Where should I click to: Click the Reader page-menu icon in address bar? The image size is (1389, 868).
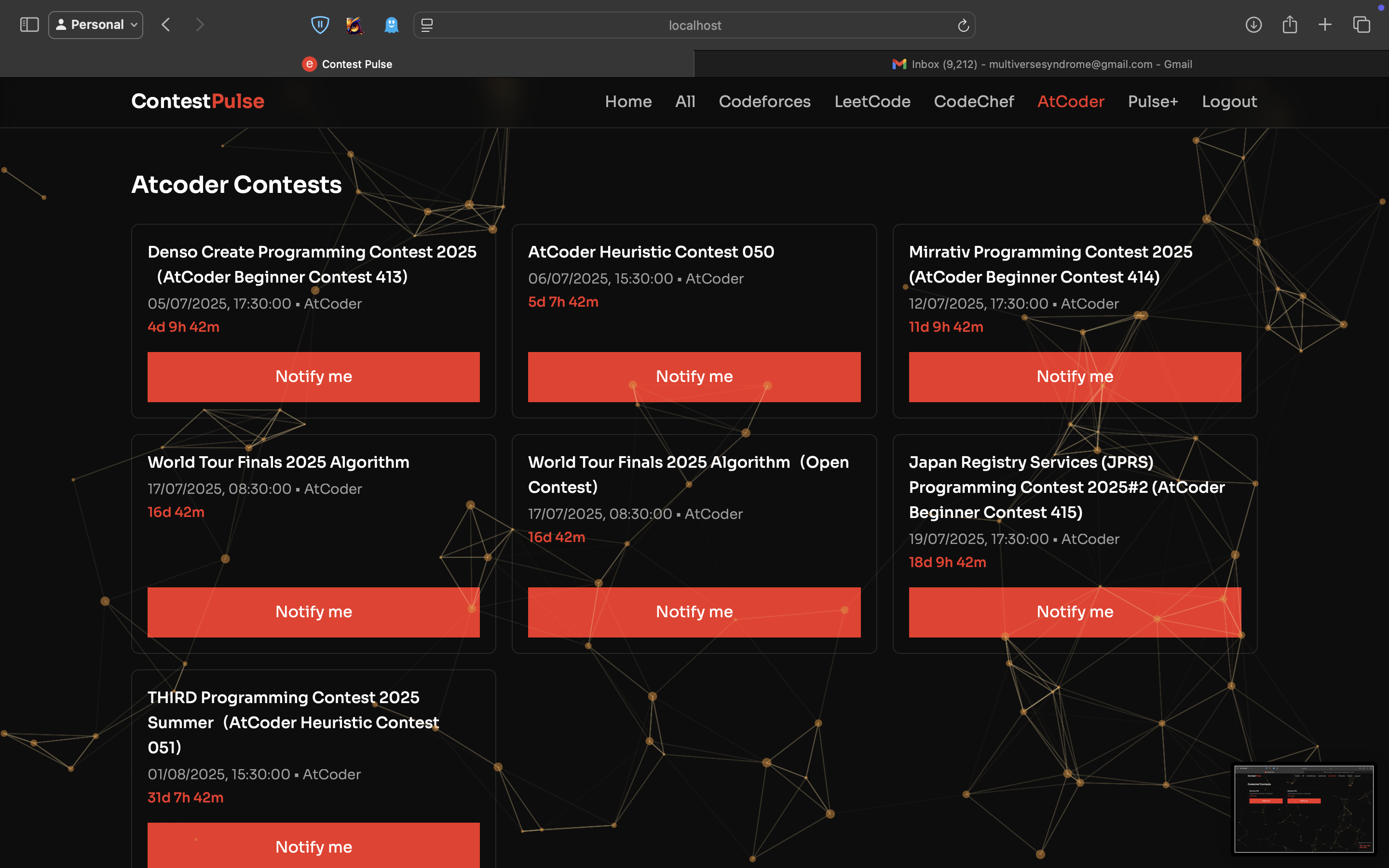coord(427,25)
